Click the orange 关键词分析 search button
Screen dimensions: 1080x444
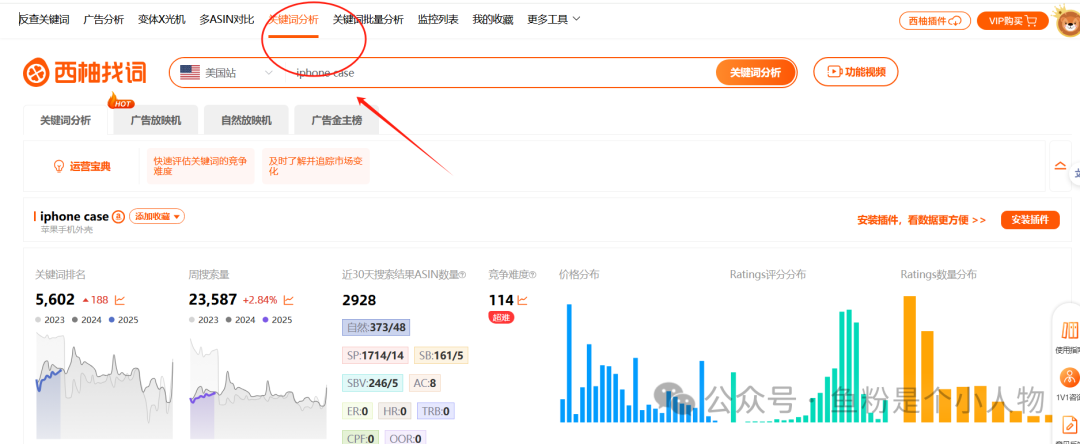click(756, 73)
